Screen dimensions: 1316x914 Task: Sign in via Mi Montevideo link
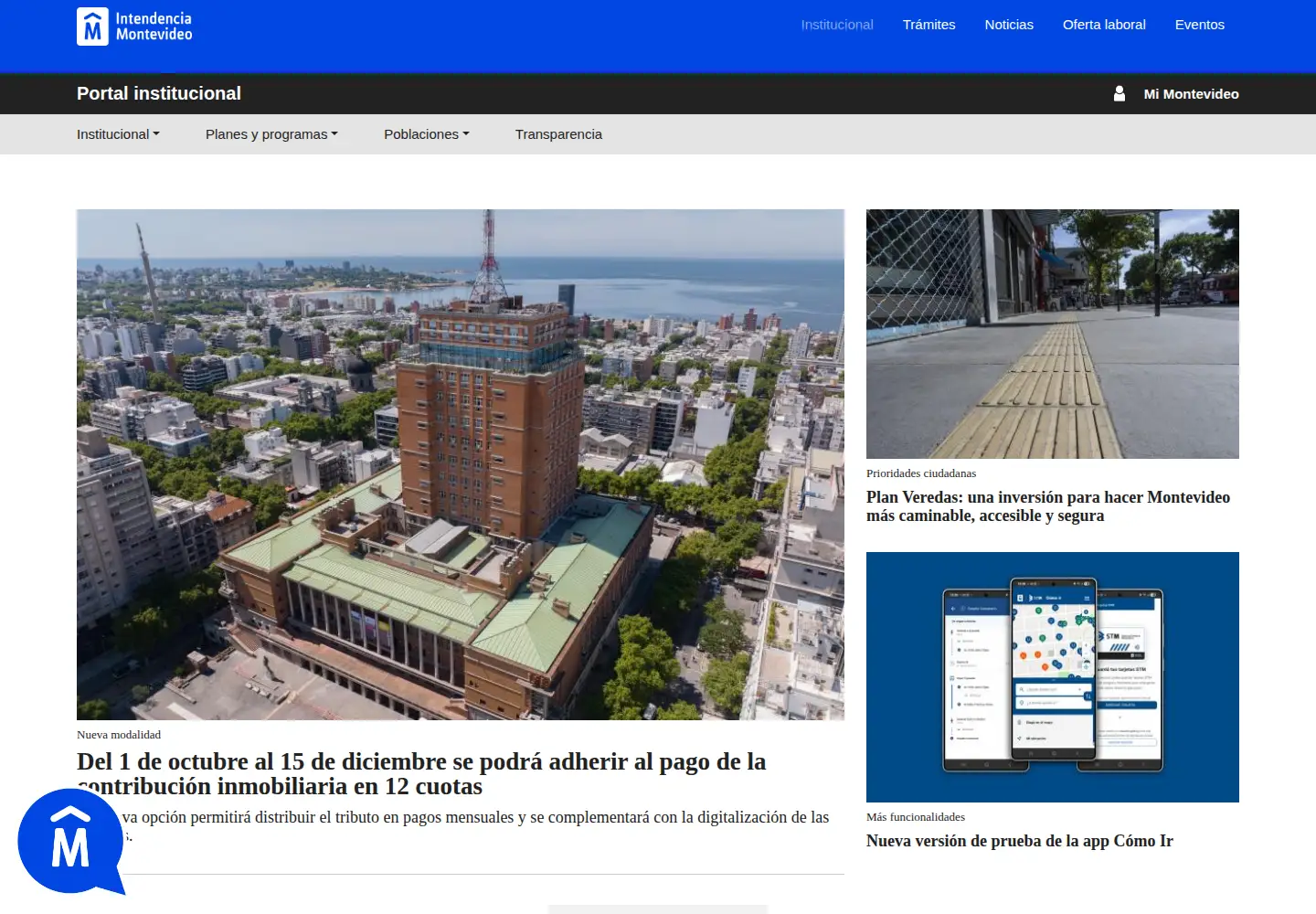point(1192,94)
